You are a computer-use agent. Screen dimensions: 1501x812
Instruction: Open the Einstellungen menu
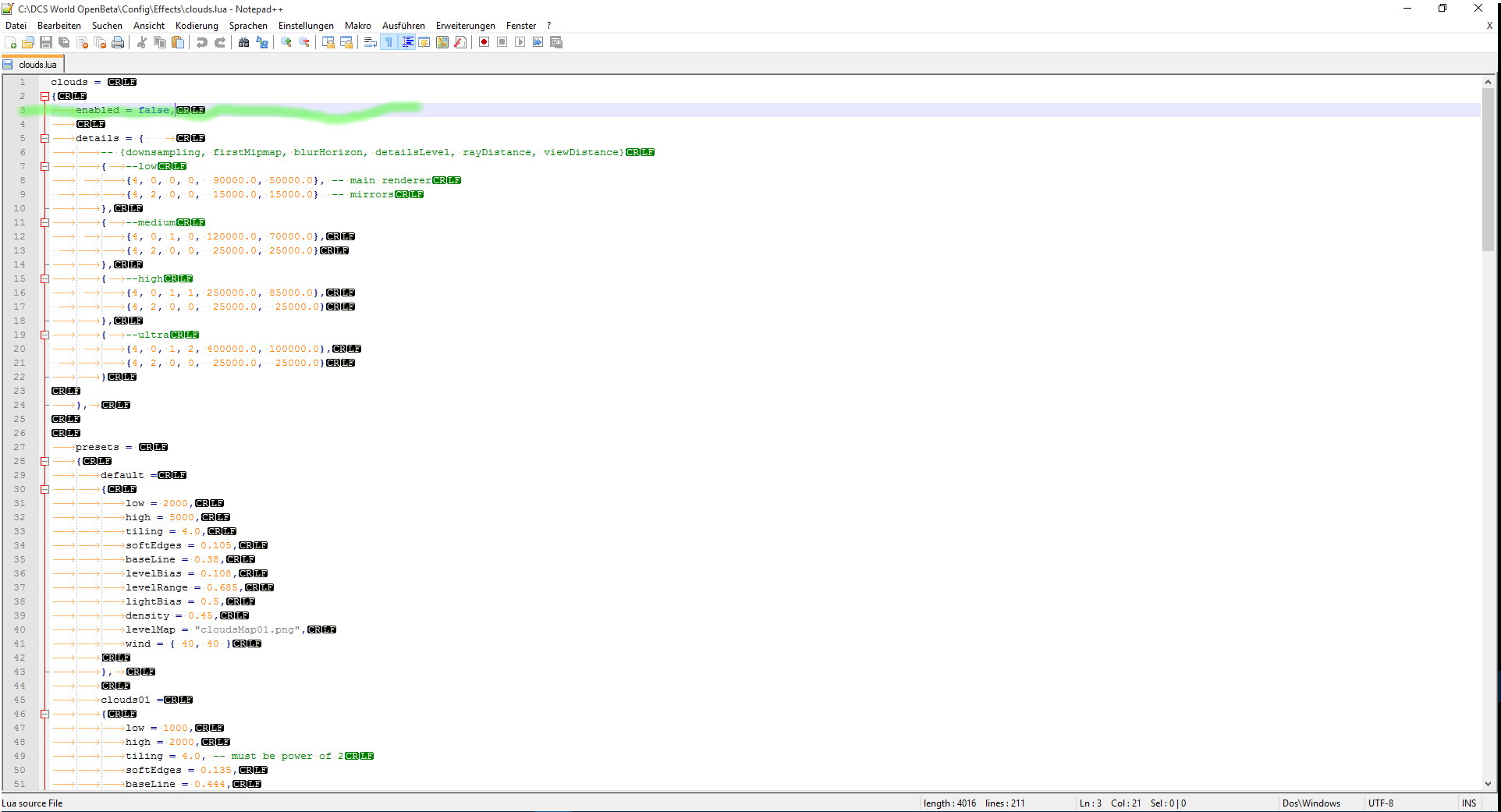306,26
